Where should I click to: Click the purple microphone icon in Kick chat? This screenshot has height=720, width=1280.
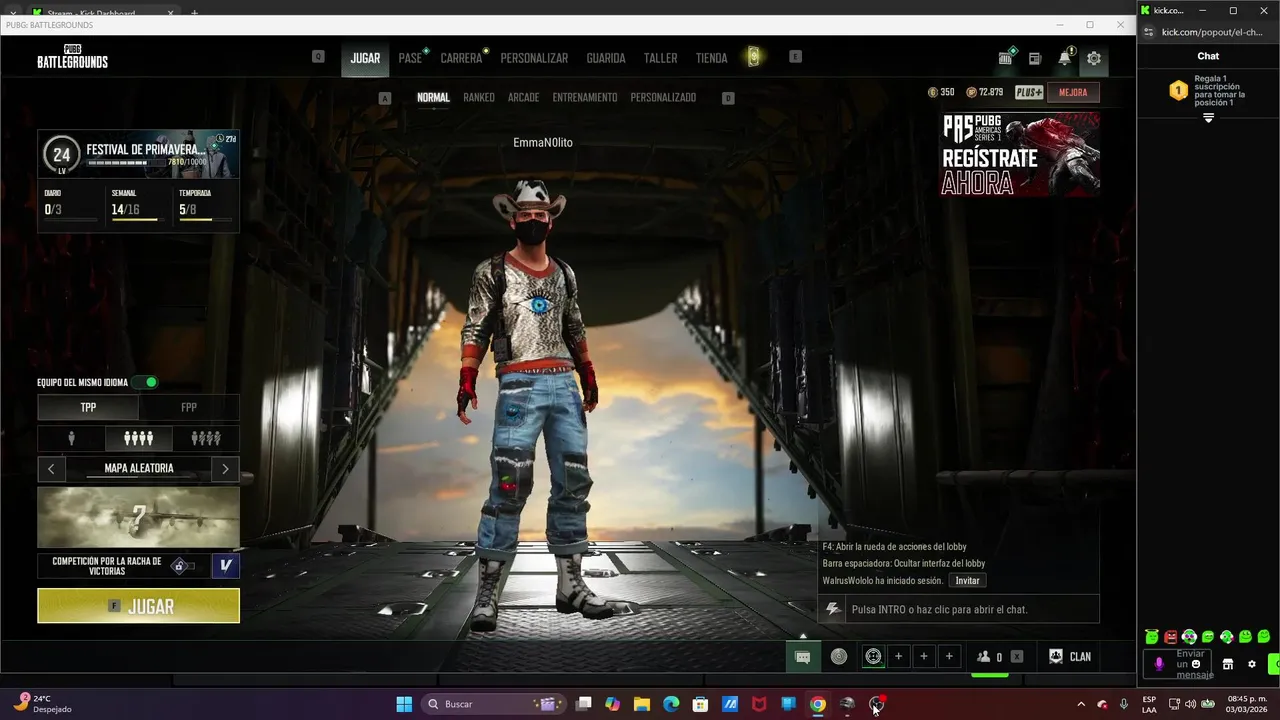point(1159,664)
